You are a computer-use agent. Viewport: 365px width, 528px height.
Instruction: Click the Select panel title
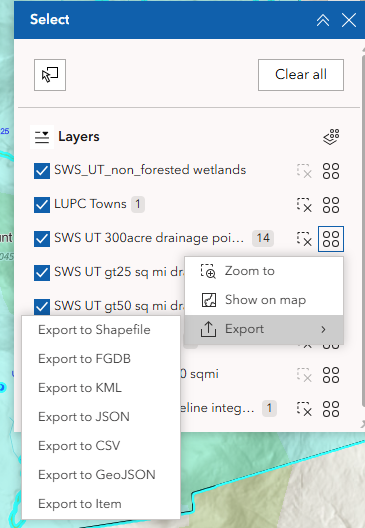[x=49, y=20]
